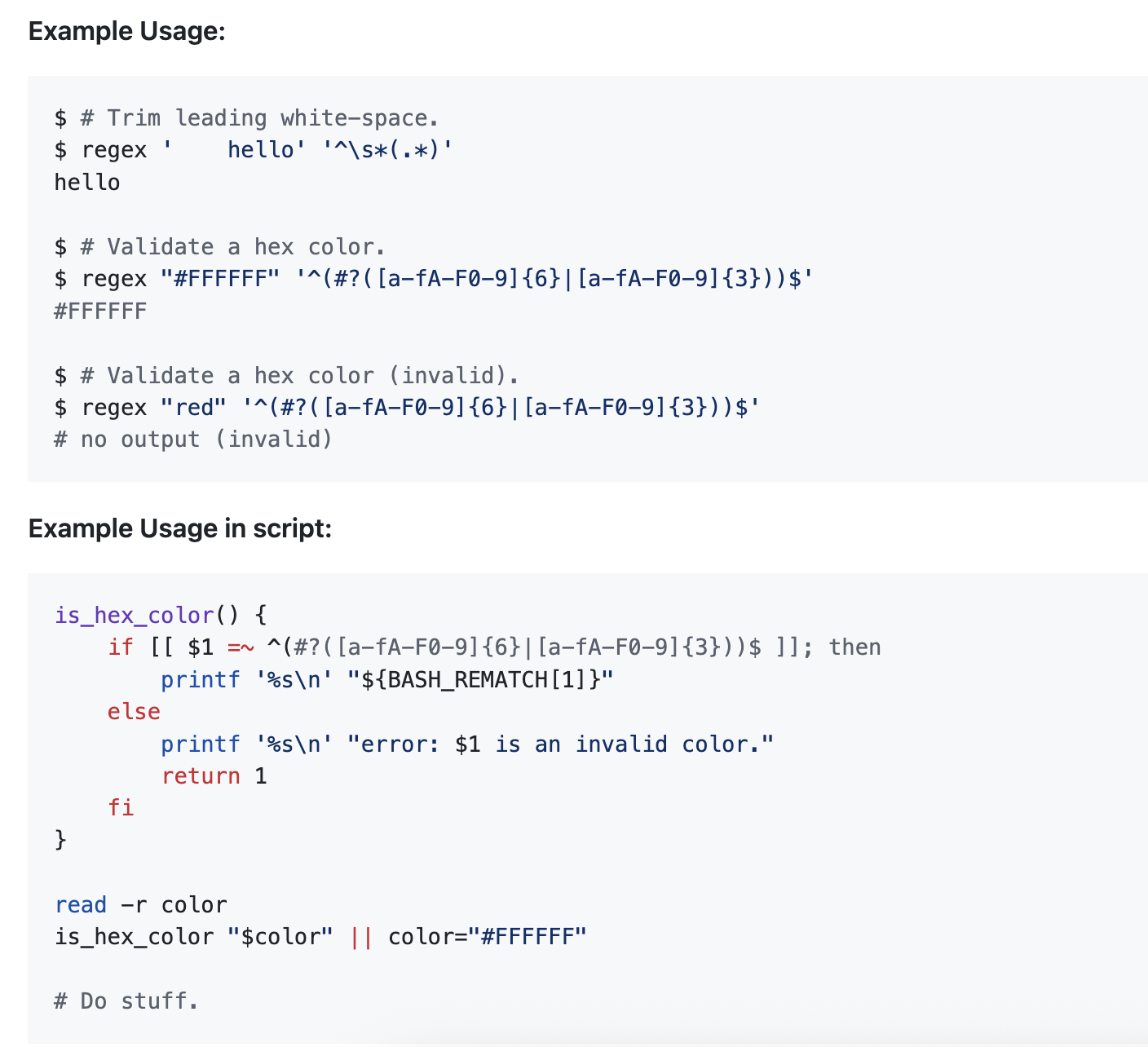Viewport: 1148px width, 1047px height.
Task: Click the regex "red" command line
Action: pyautogui.click(x=407, y=408)
